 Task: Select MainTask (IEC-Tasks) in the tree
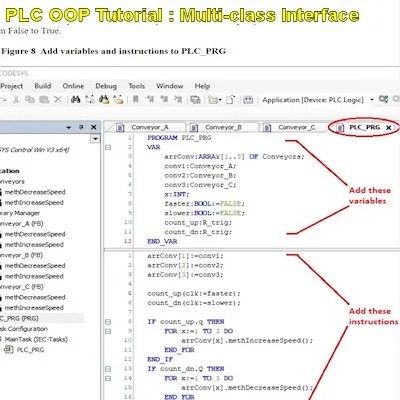click(x=36, y=339)
